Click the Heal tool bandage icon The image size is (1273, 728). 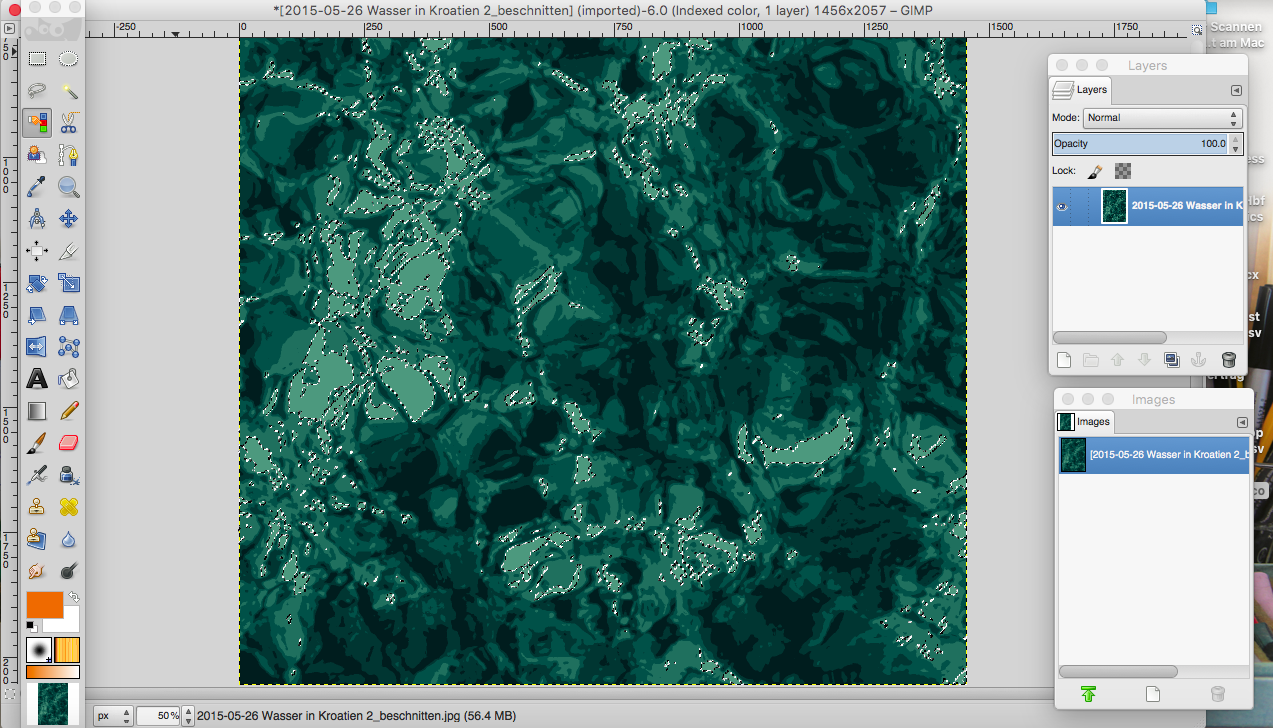point(69,507)
